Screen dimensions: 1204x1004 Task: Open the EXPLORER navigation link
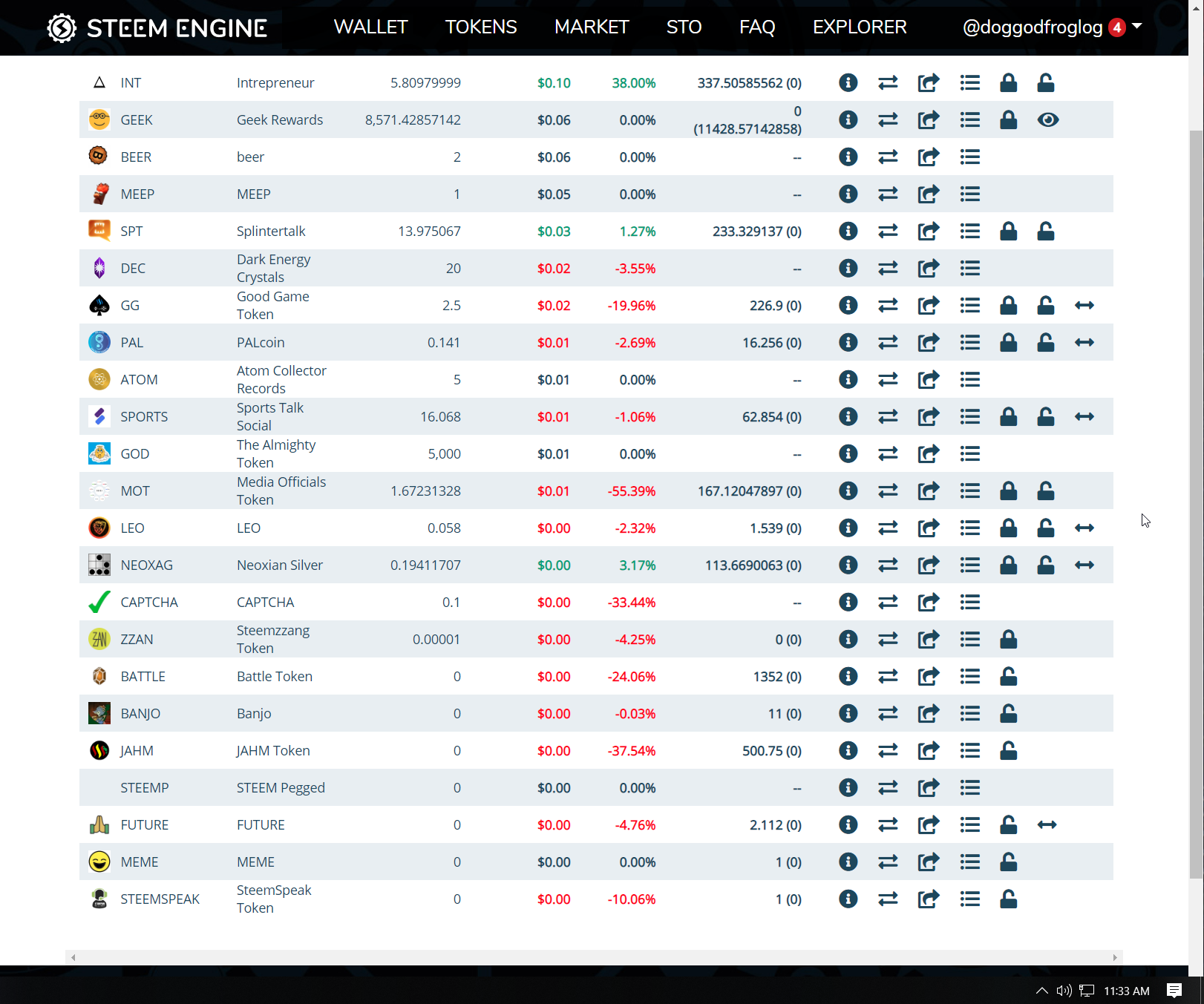859,27
